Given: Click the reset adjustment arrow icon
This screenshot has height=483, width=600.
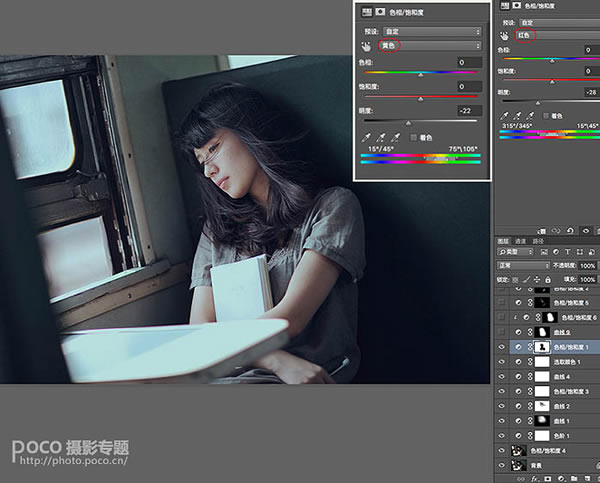Looking at the screenshot, I should pyautogui.click(x=570, y=230).
